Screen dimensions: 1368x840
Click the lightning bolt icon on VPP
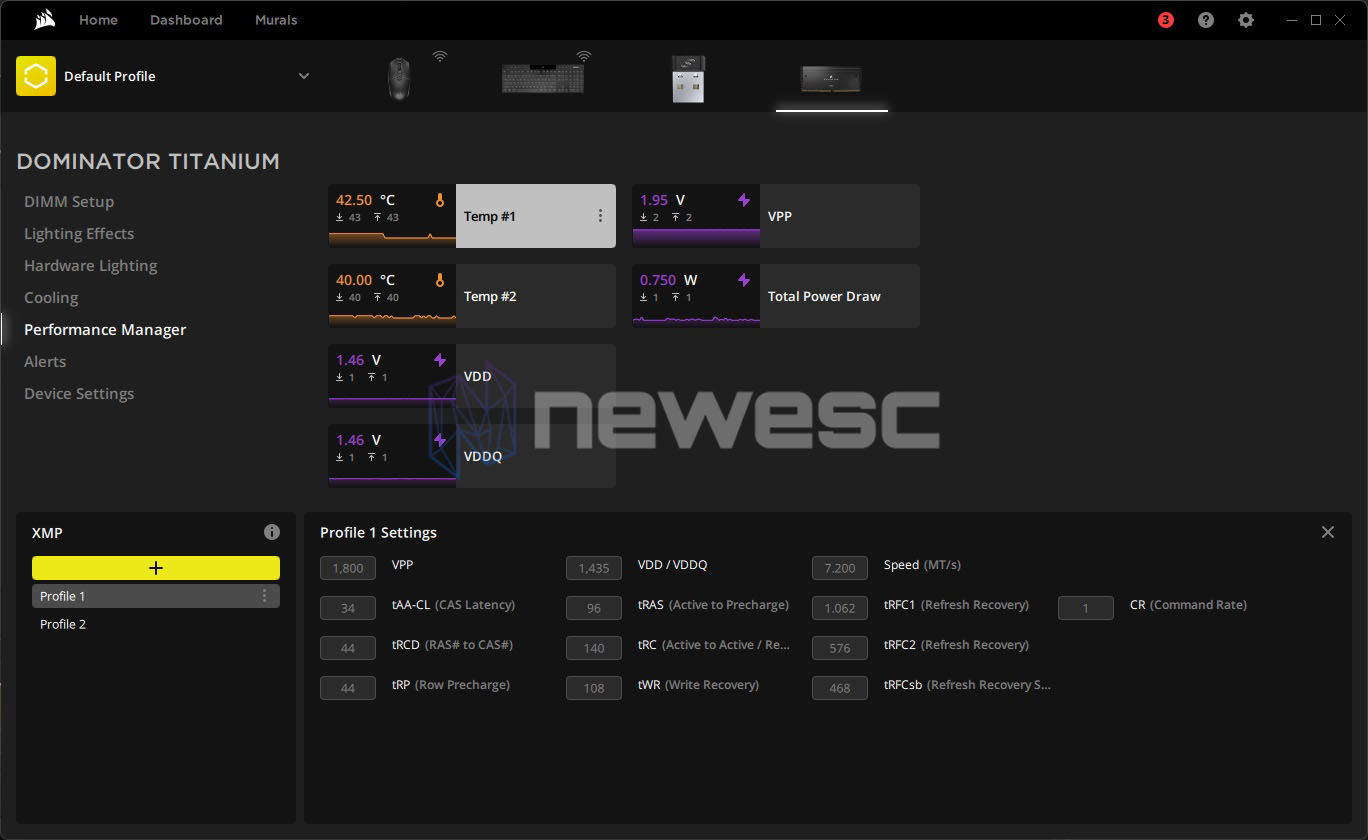tap(743, 201)
